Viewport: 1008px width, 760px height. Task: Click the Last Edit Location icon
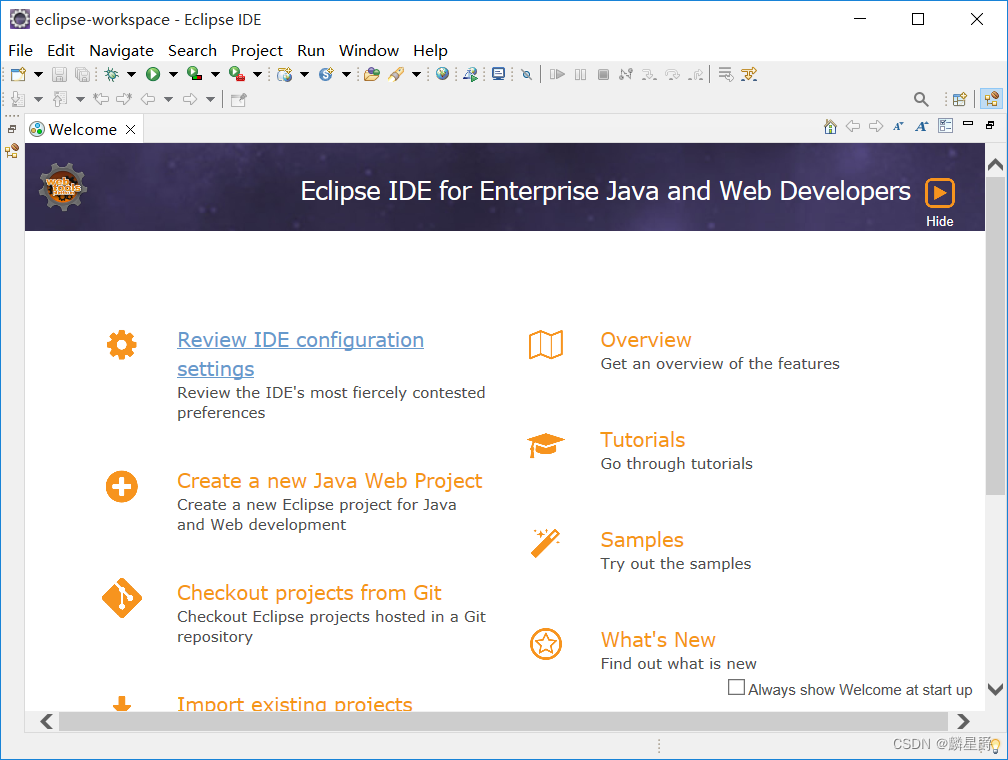101,99
